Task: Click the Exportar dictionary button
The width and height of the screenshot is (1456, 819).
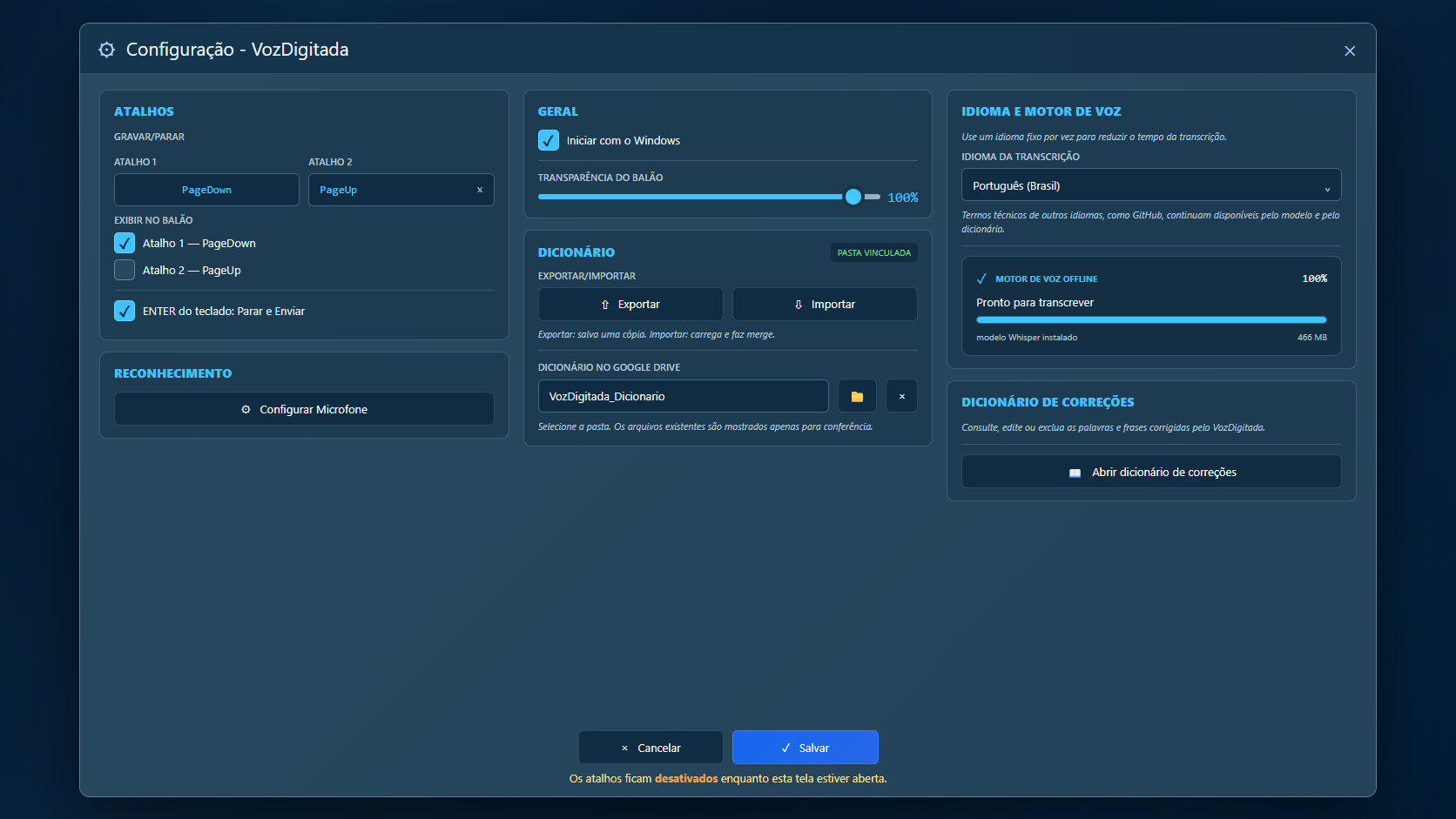Action: (x=630, y=305)
